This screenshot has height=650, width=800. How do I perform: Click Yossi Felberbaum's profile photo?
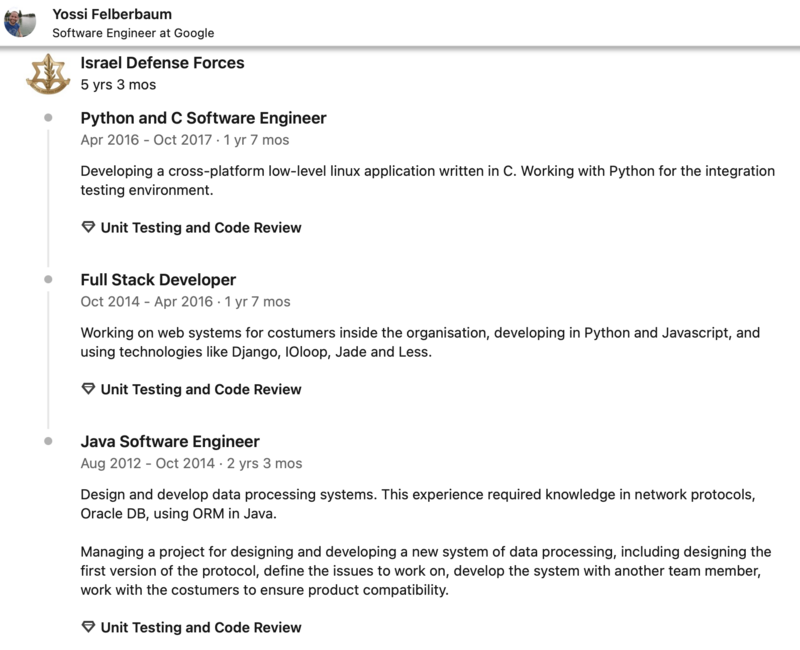(x=19, y=22)
